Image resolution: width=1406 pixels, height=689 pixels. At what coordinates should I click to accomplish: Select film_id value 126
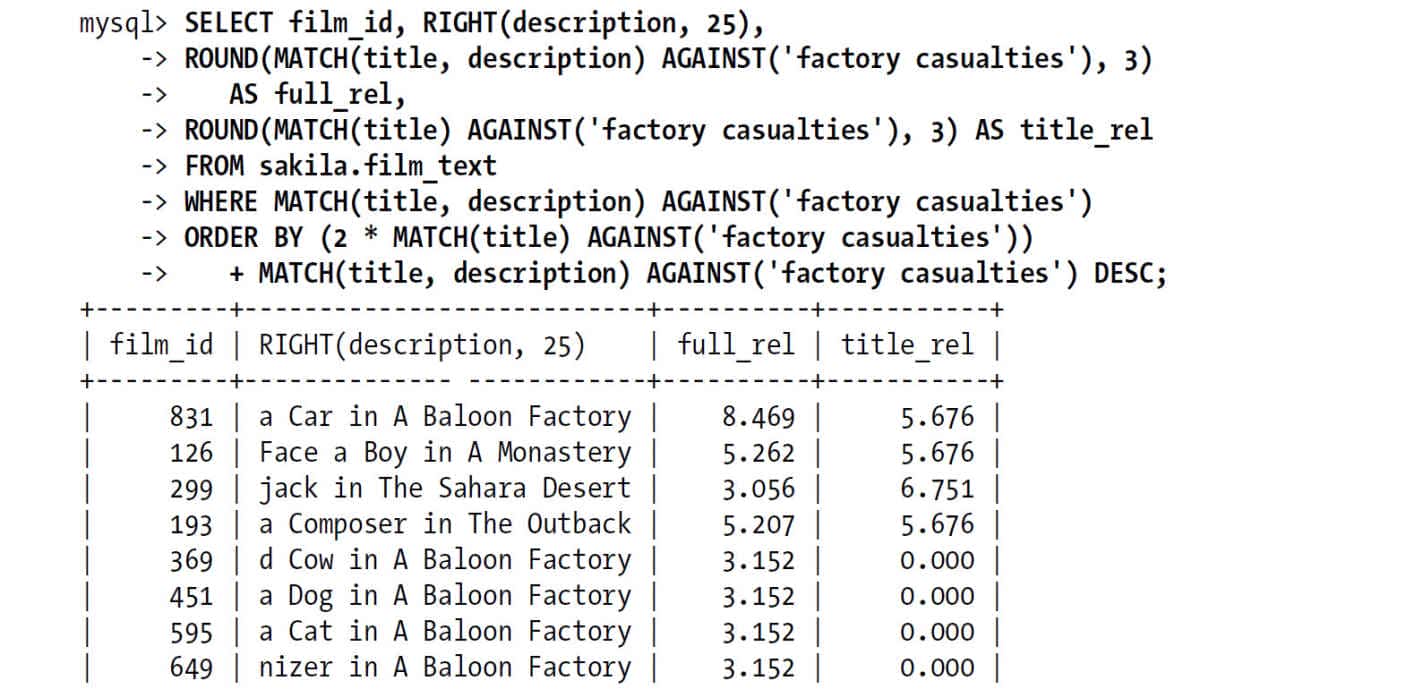(x=191, y=453)
